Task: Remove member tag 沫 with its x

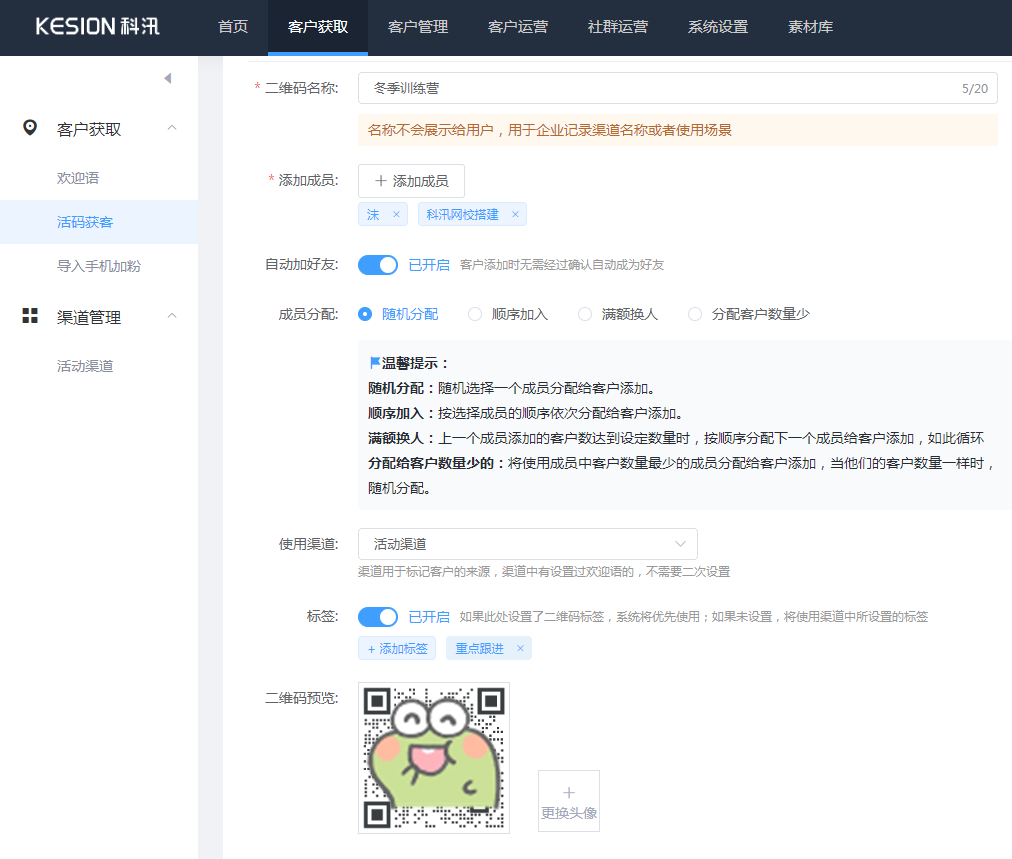Action: (396, 214)
